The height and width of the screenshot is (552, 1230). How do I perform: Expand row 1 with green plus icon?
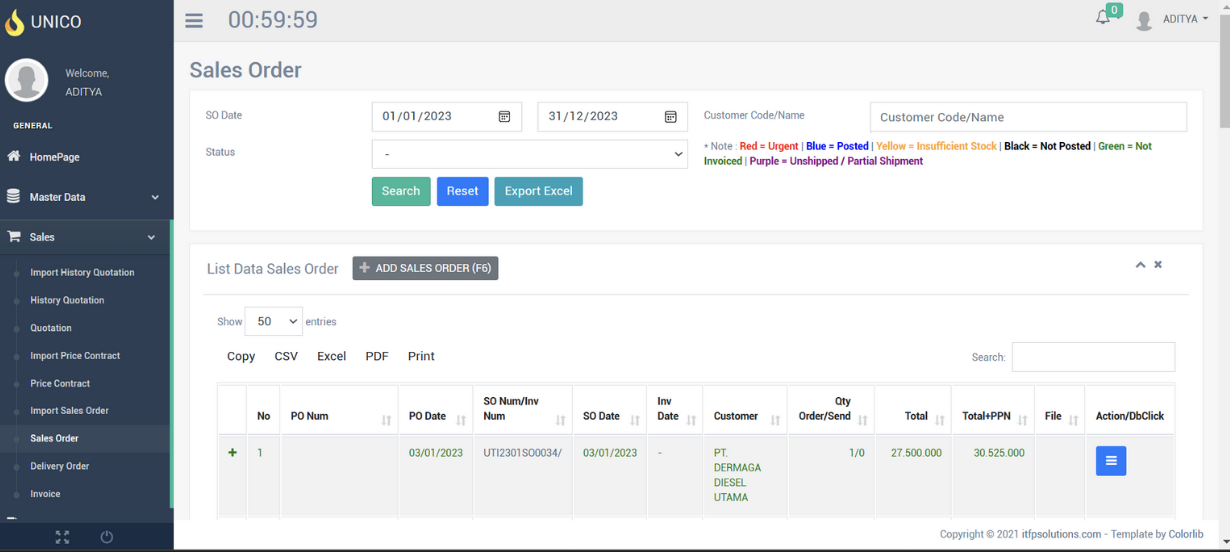point(233,453)
